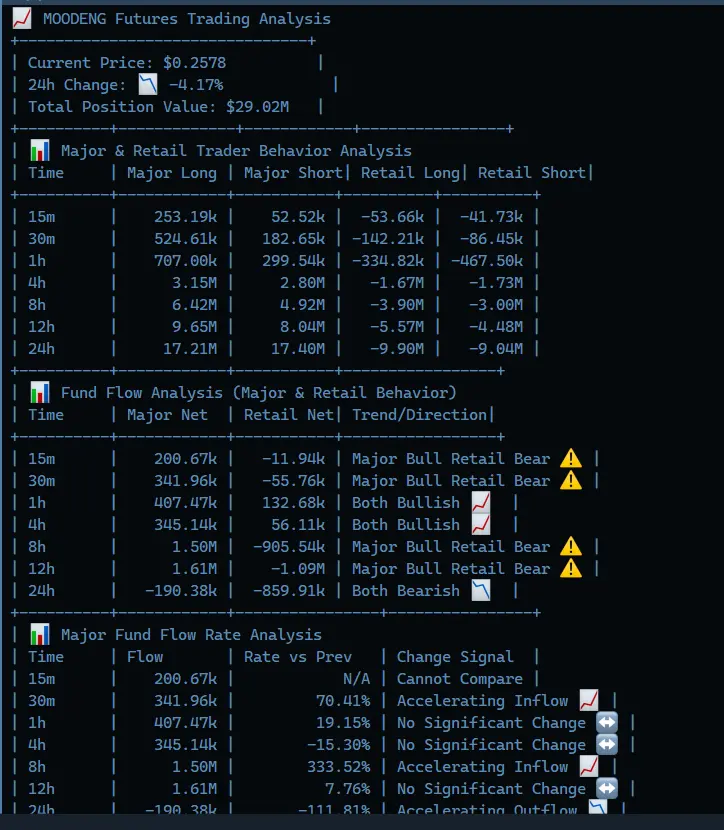Image resolution: width=724 pixels, height=830 pixels.
Task: Select the Cannot Compare signal text
Action: pos(460,679)
